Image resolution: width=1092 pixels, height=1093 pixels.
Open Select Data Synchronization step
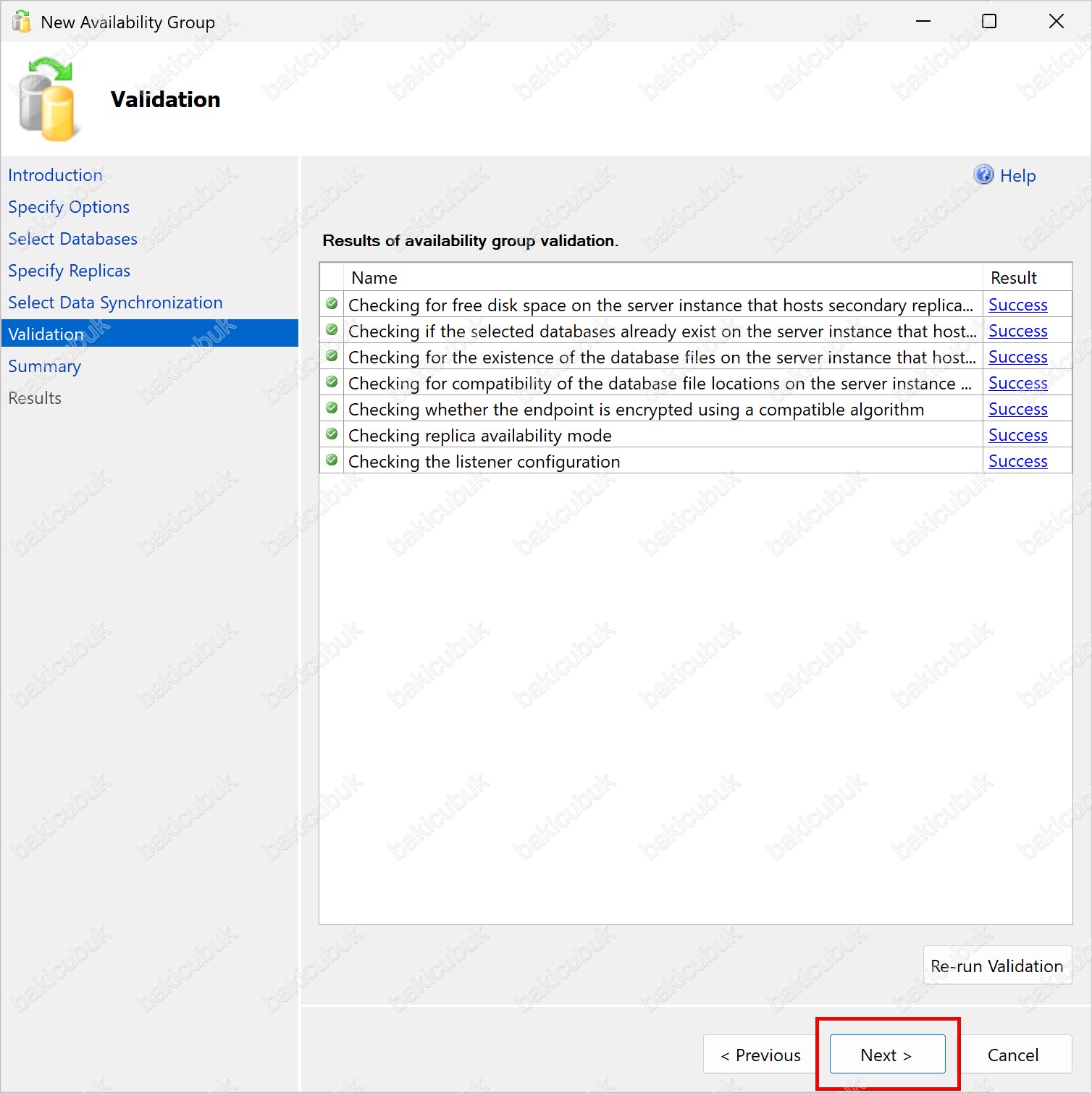coord(115,303)
